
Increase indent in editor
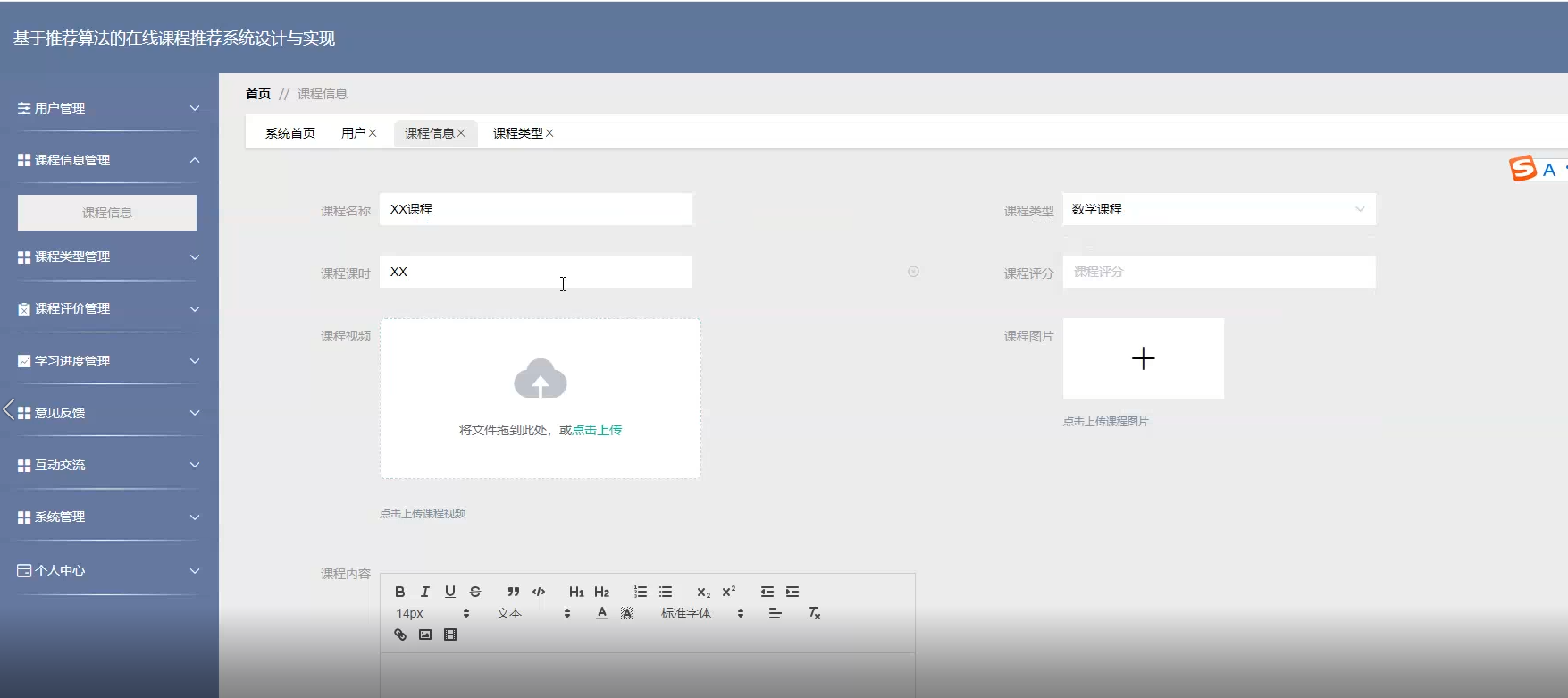pyautogui.click(x=792, y=592)
